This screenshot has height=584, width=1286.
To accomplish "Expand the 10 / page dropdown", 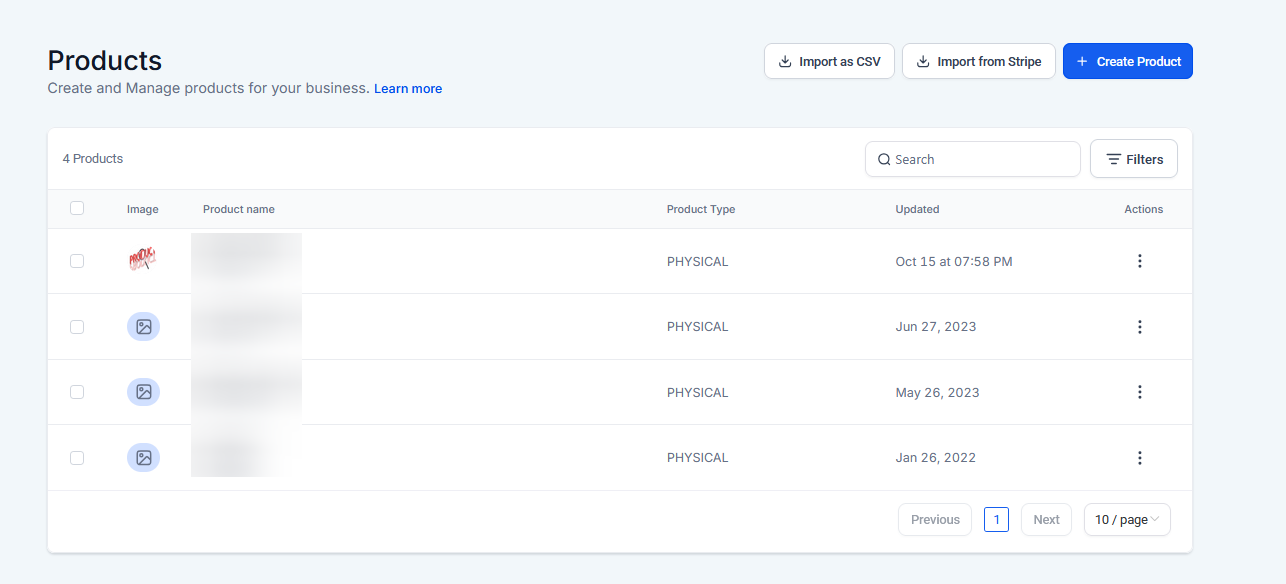I will (1127, 520).
